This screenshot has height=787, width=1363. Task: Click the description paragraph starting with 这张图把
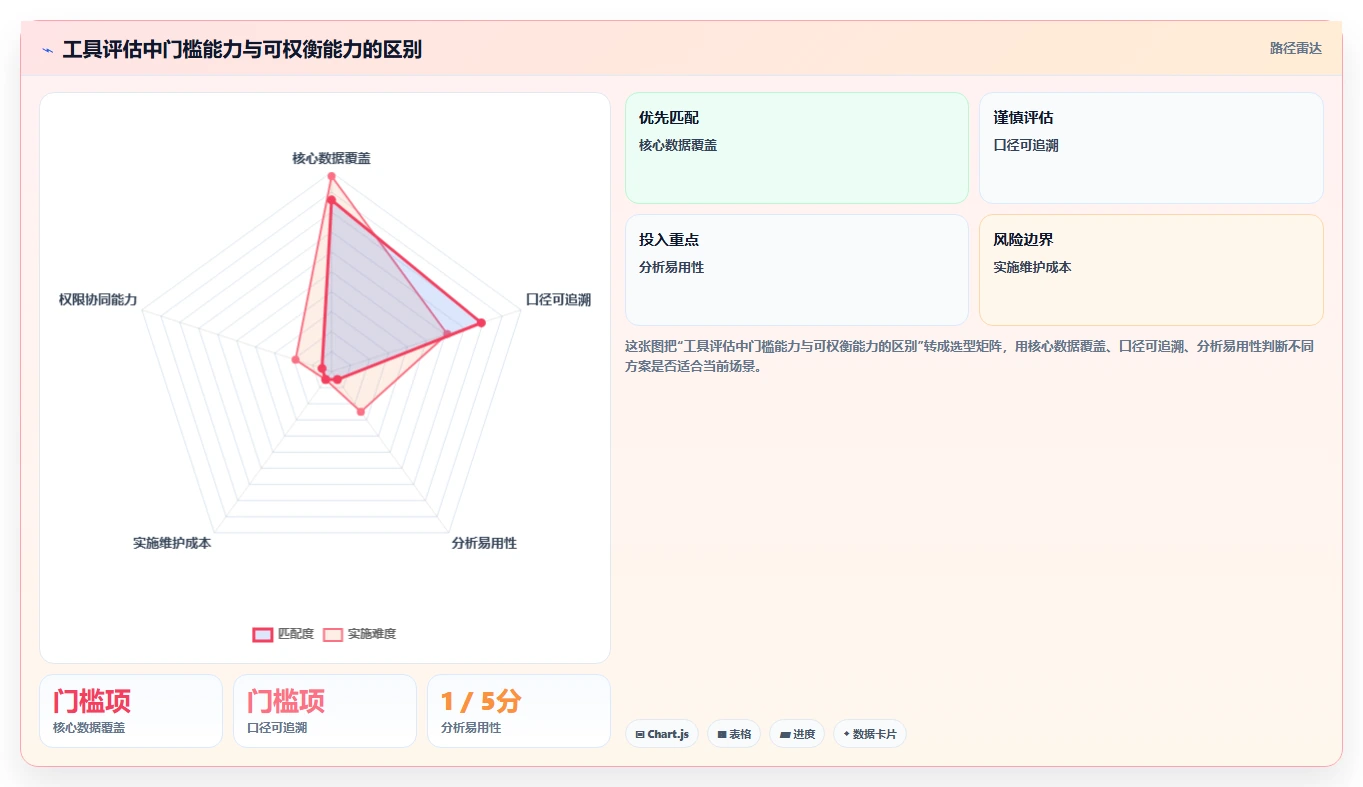[x=970, y=356]
